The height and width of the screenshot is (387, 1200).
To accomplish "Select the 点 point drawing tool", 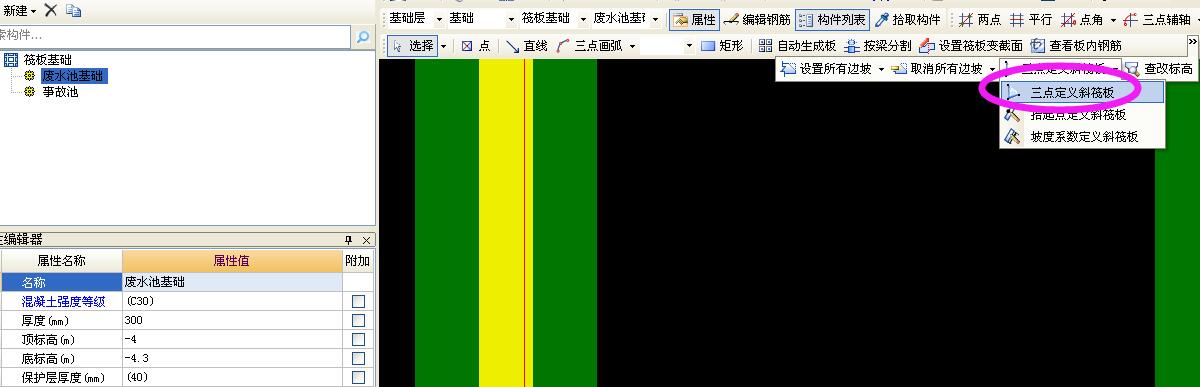I will point(476,45).
